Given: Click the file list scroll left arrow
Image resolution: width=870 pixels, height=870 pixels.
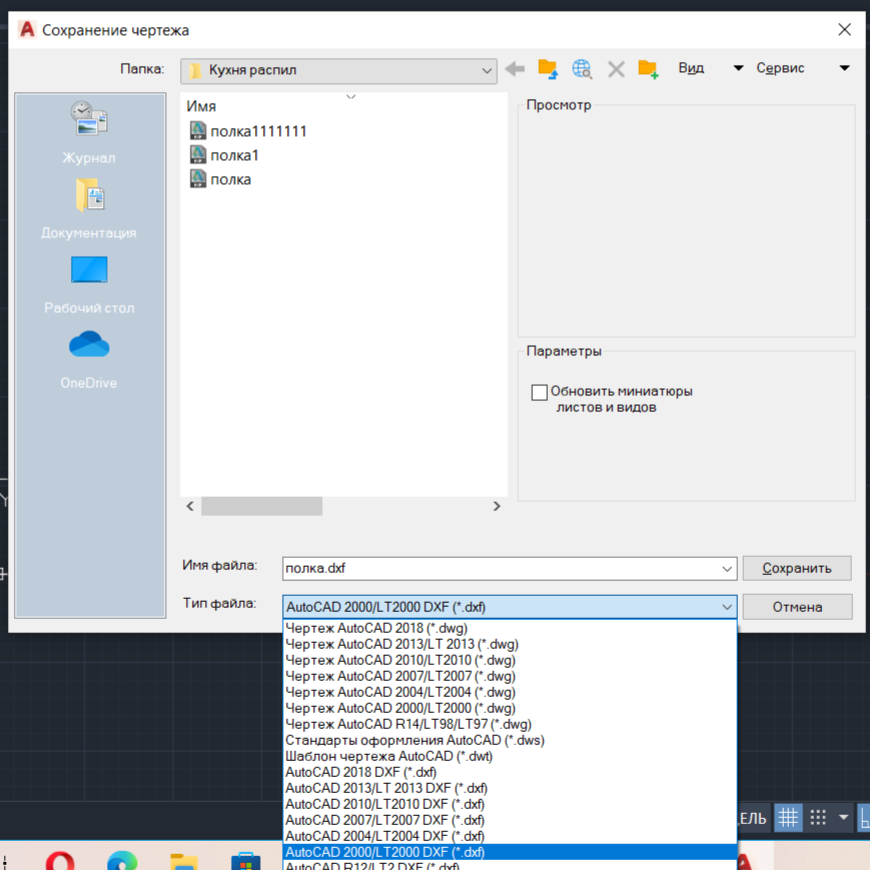Looking at the screenshot, I should click(190, 507).
